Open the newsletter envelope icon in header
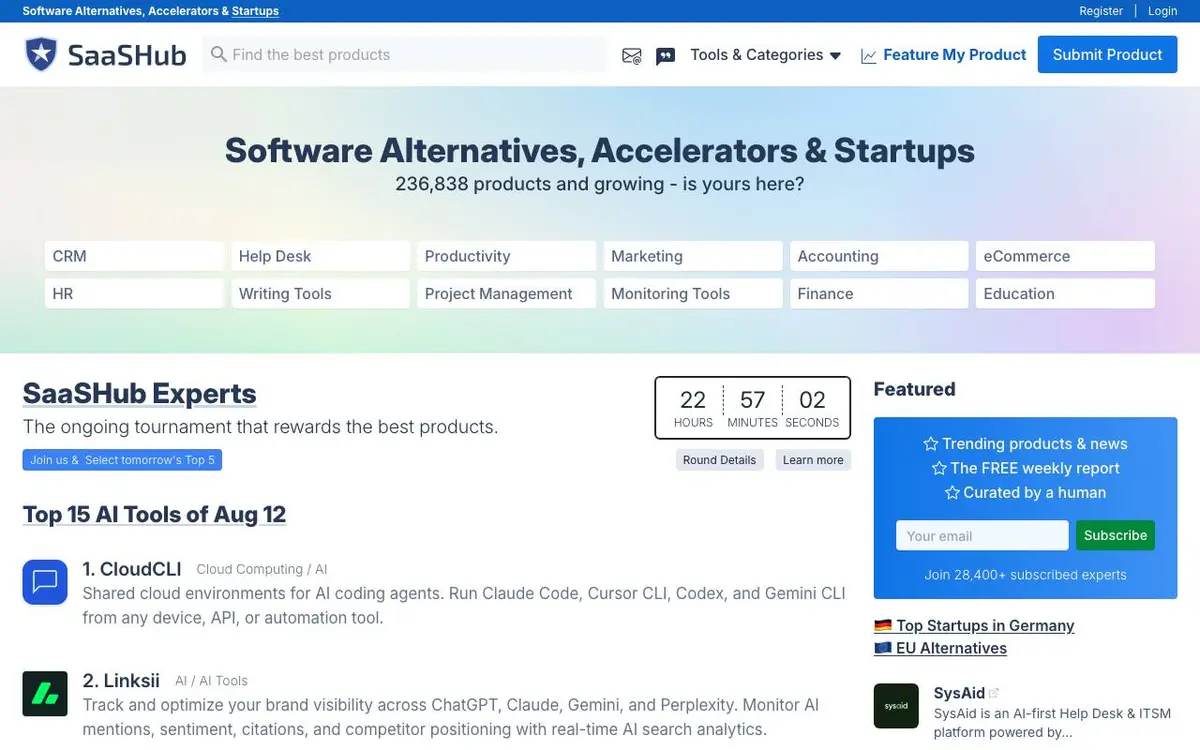The height and width of the screenshot is (750, 1200). tap(631, 56)
